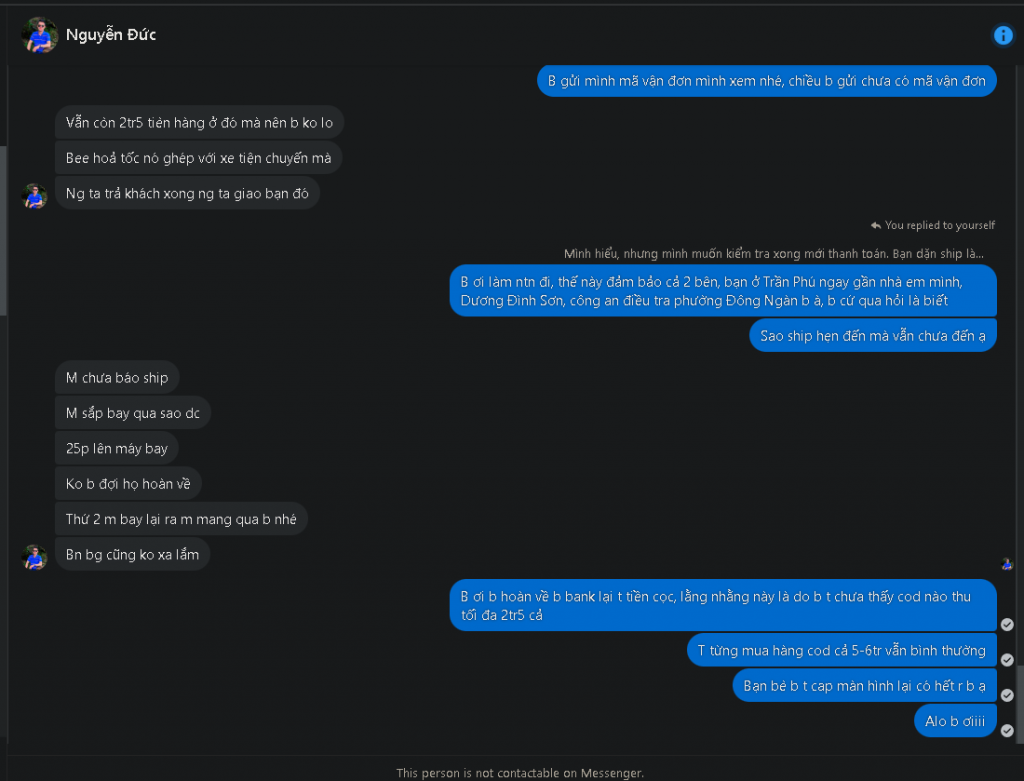
Task: Click the "Vẫn còn 2tr5 tiền hàng" message
Action: click(x=199, y=122)
